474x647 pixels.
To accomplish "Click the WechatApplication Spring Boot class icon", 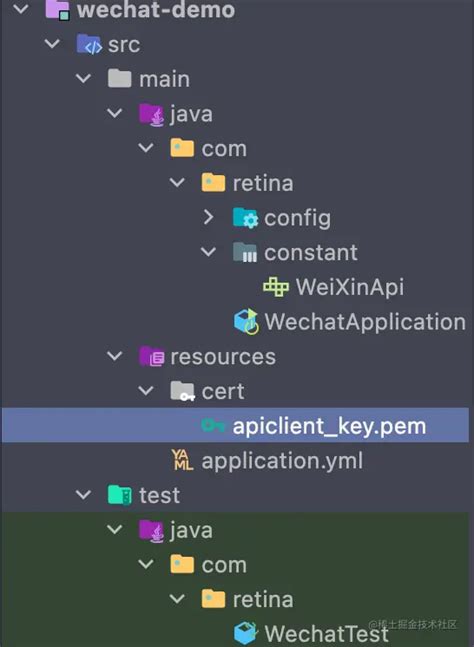I will click(x=246, y=322).
